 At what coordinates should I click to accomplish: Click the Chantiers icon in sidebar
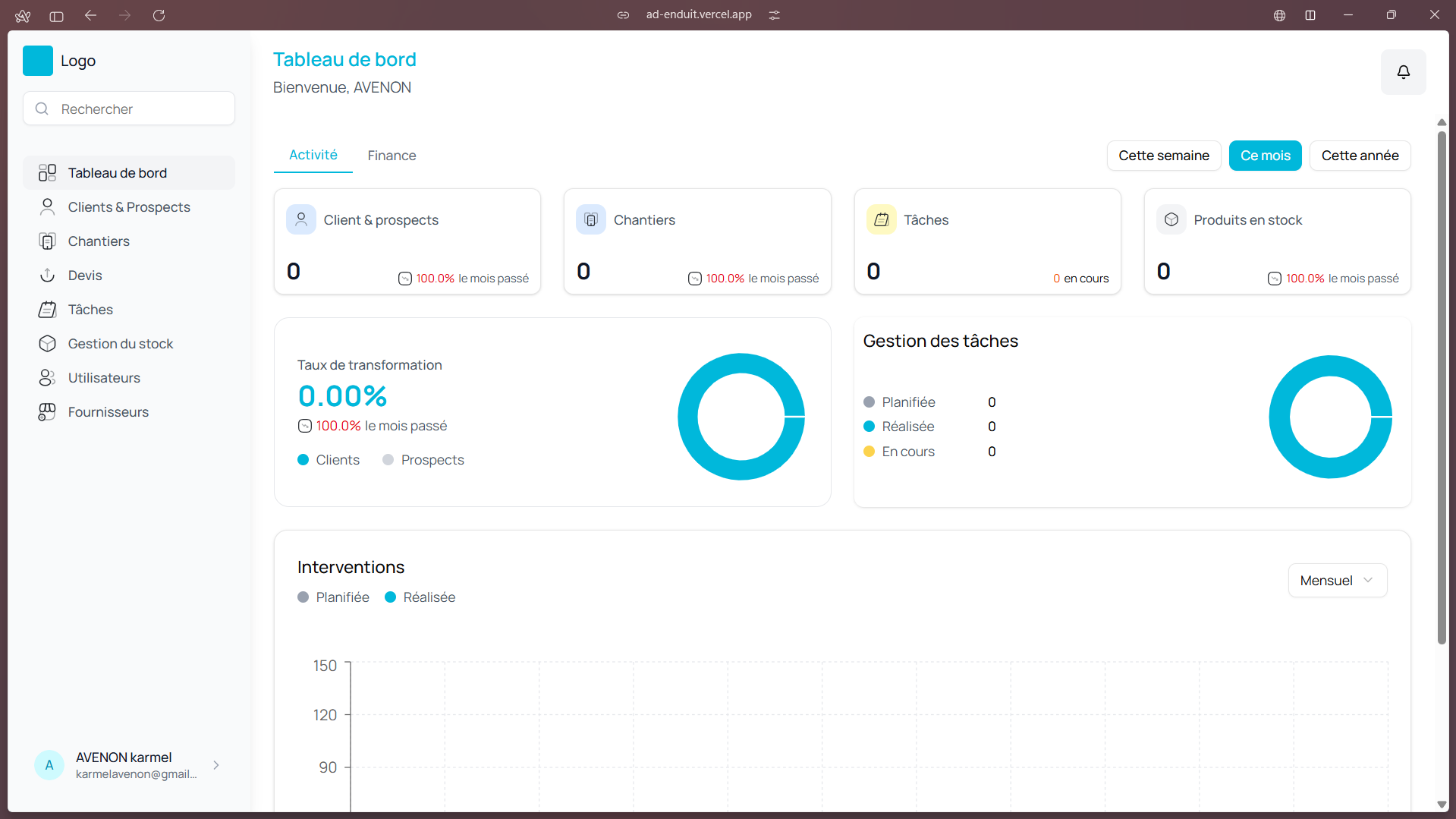tap(47, 241)
